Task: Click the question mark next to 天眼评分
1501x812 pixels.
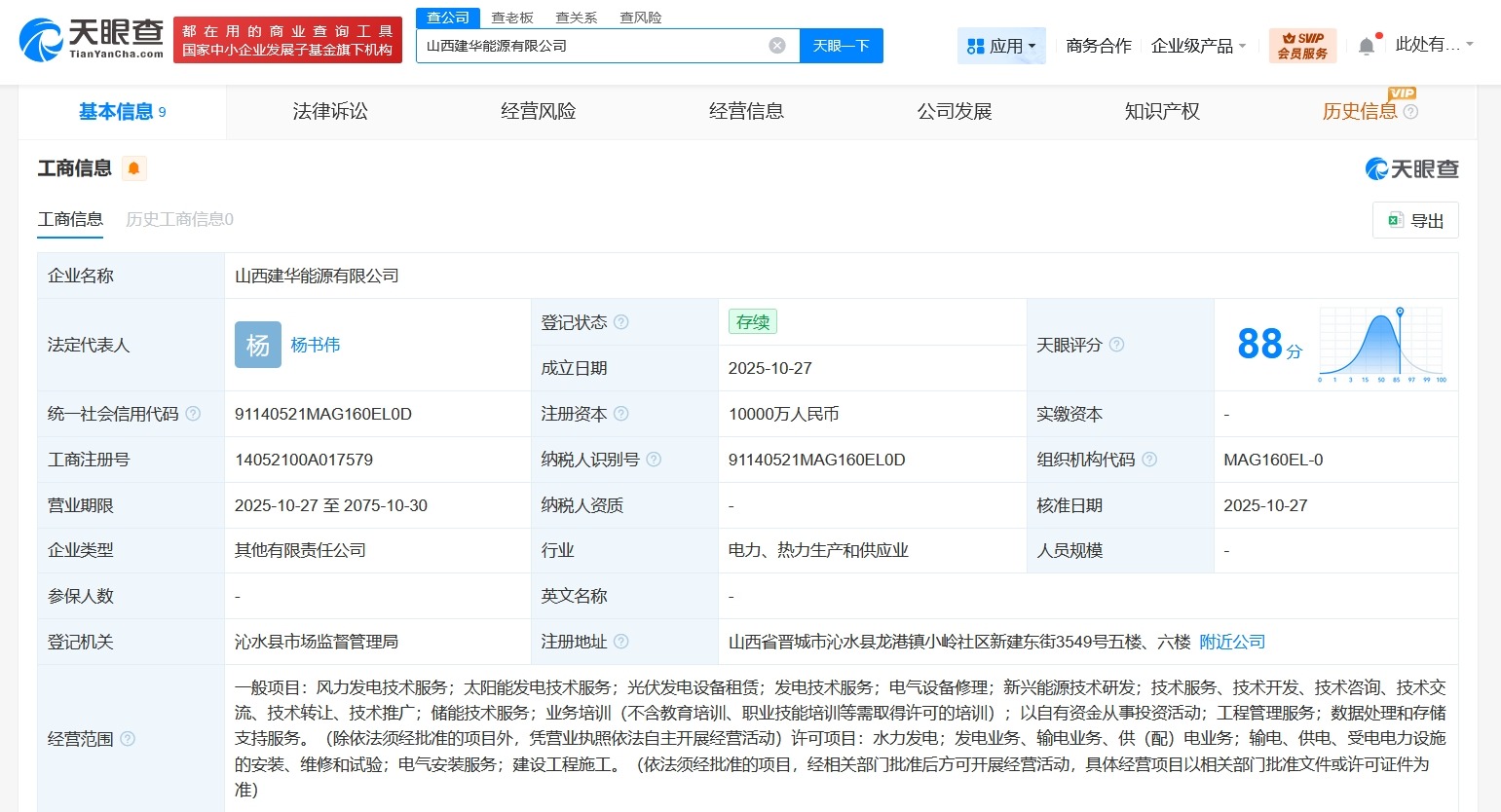Action: pyautogui.click(x=1116, y=345)
